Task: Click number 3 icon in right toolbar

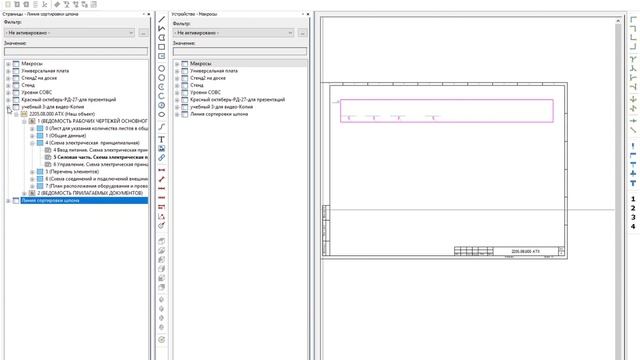Action: (633, 218)
